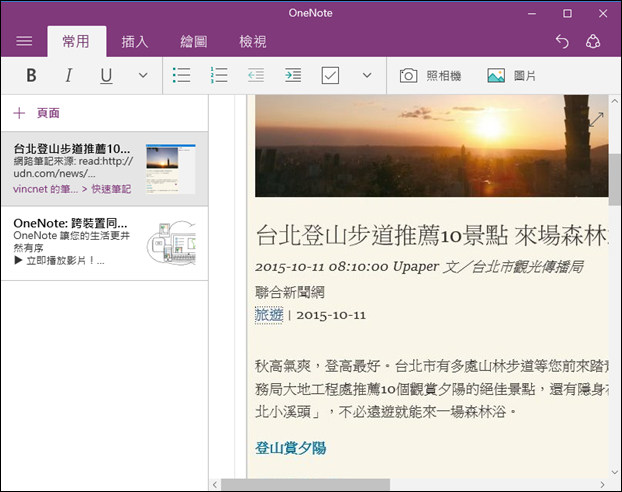Open the OneNote: 跨裝置同 page entry
622x492 pixels.
tap(105, 243)
